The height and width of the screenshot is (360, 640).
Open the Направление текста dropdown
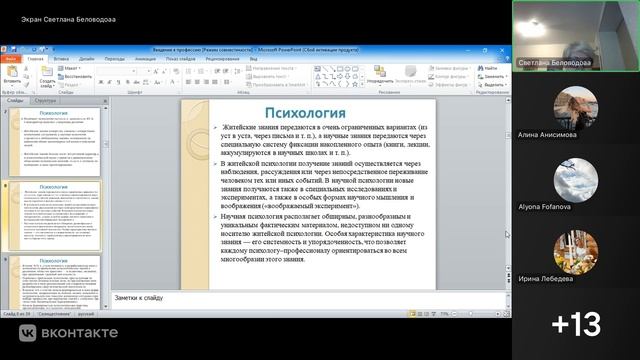271,68
